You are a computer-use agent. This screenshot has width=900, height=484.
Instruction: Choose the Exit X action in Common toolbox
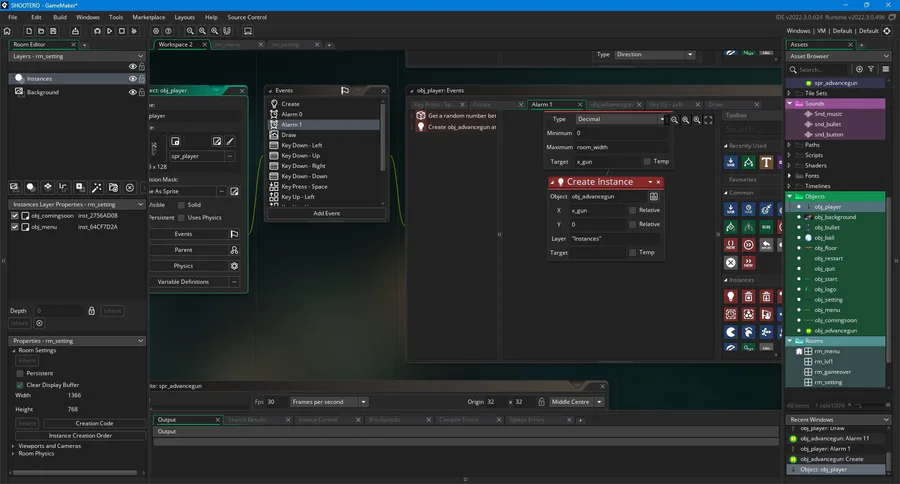pos(731,262)
